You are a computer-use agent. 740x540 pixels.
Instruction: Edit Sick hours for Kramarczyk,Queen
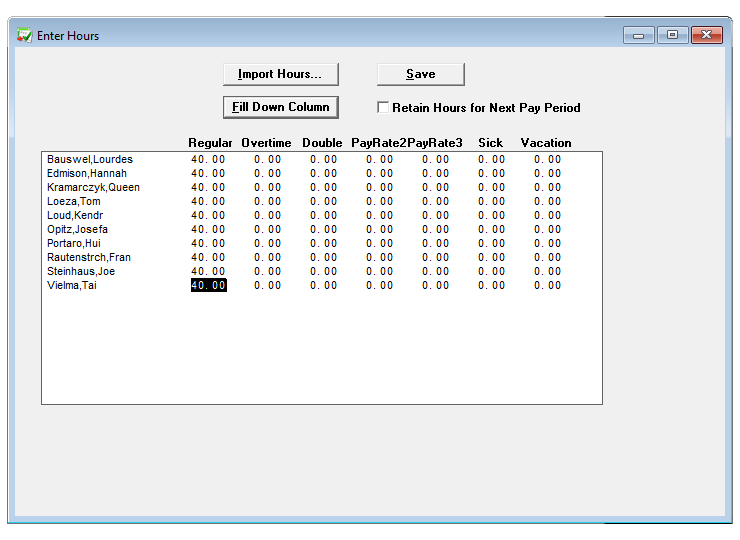pyautogui.click(x=491, y=187)
